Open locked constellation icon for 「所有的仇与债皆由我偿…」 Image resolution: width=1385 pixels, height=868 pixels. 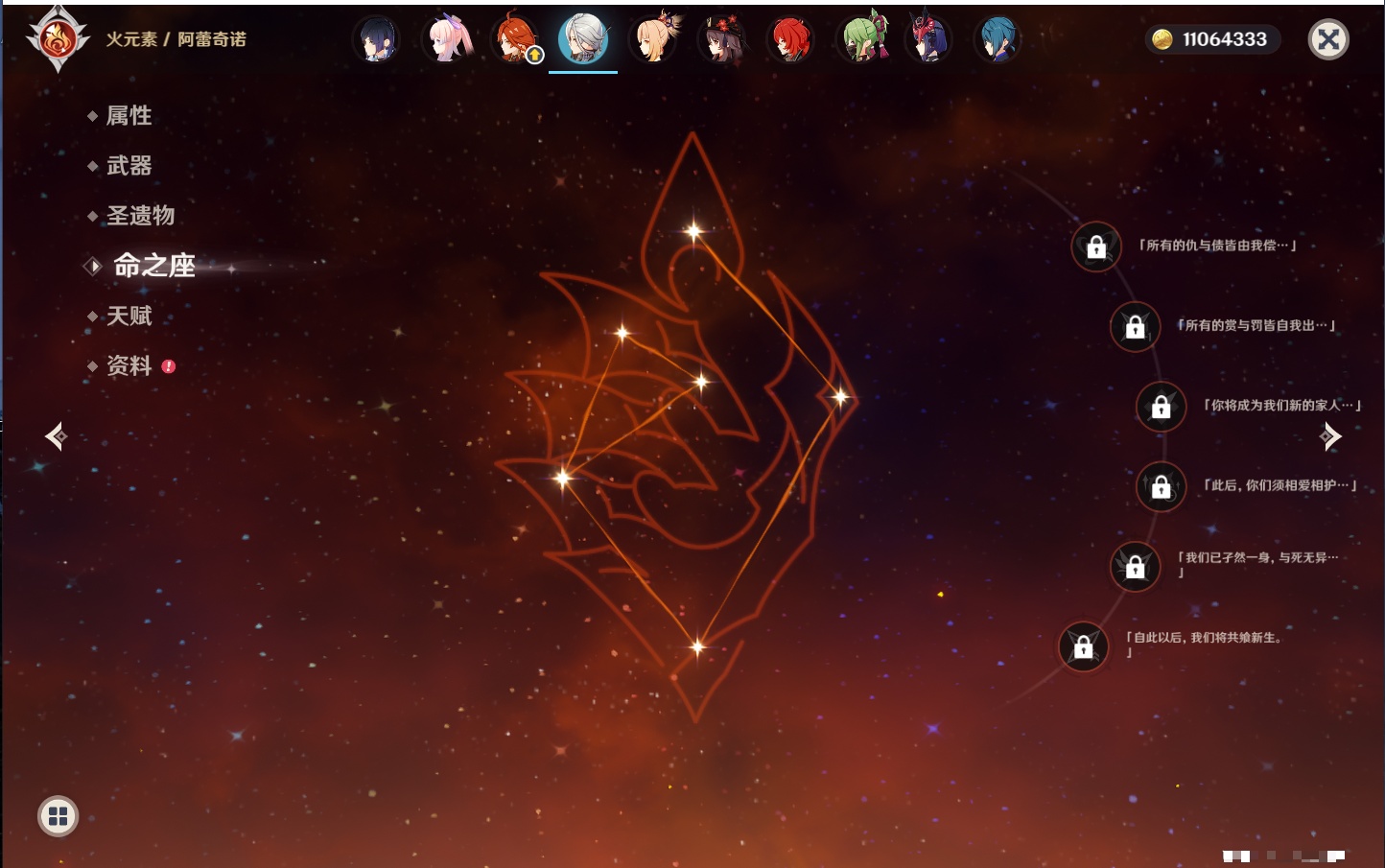pos(1096,247)
